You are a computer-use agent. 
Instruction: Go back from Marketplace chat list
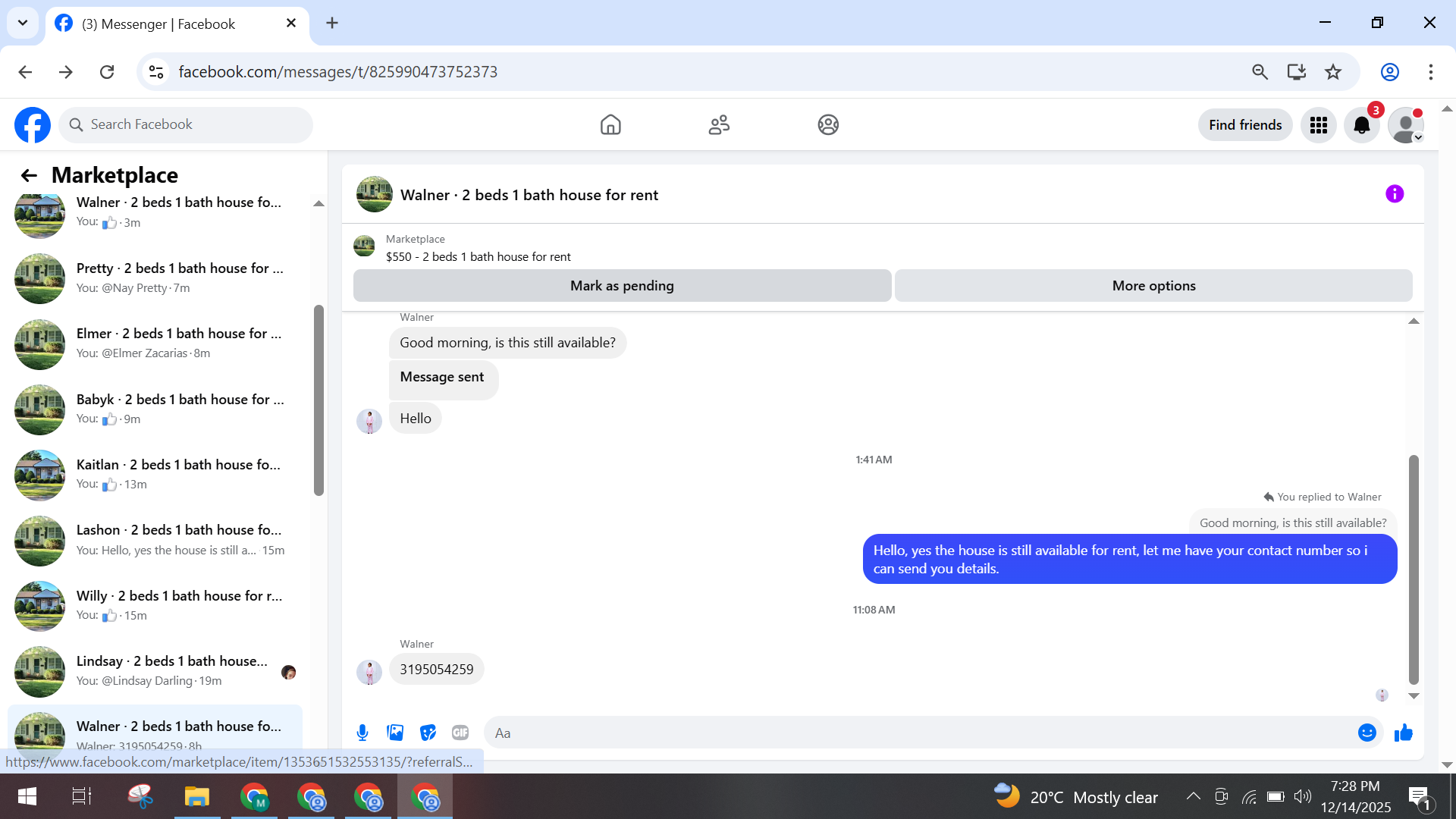coord(29,176)
